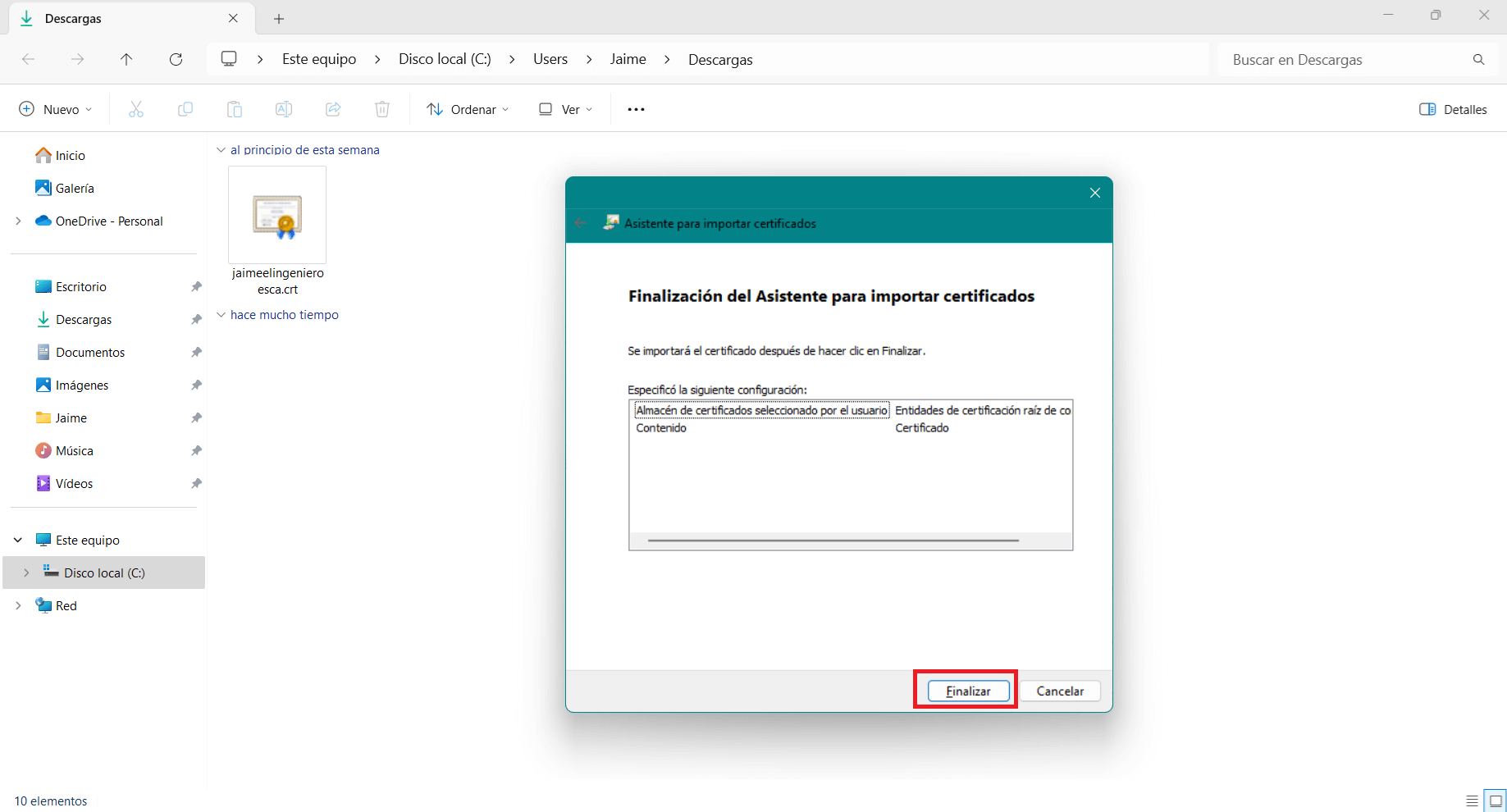Click the horizontal scrollbar in the configuration list
The image size is (1507, 812).
pos(833,541)
